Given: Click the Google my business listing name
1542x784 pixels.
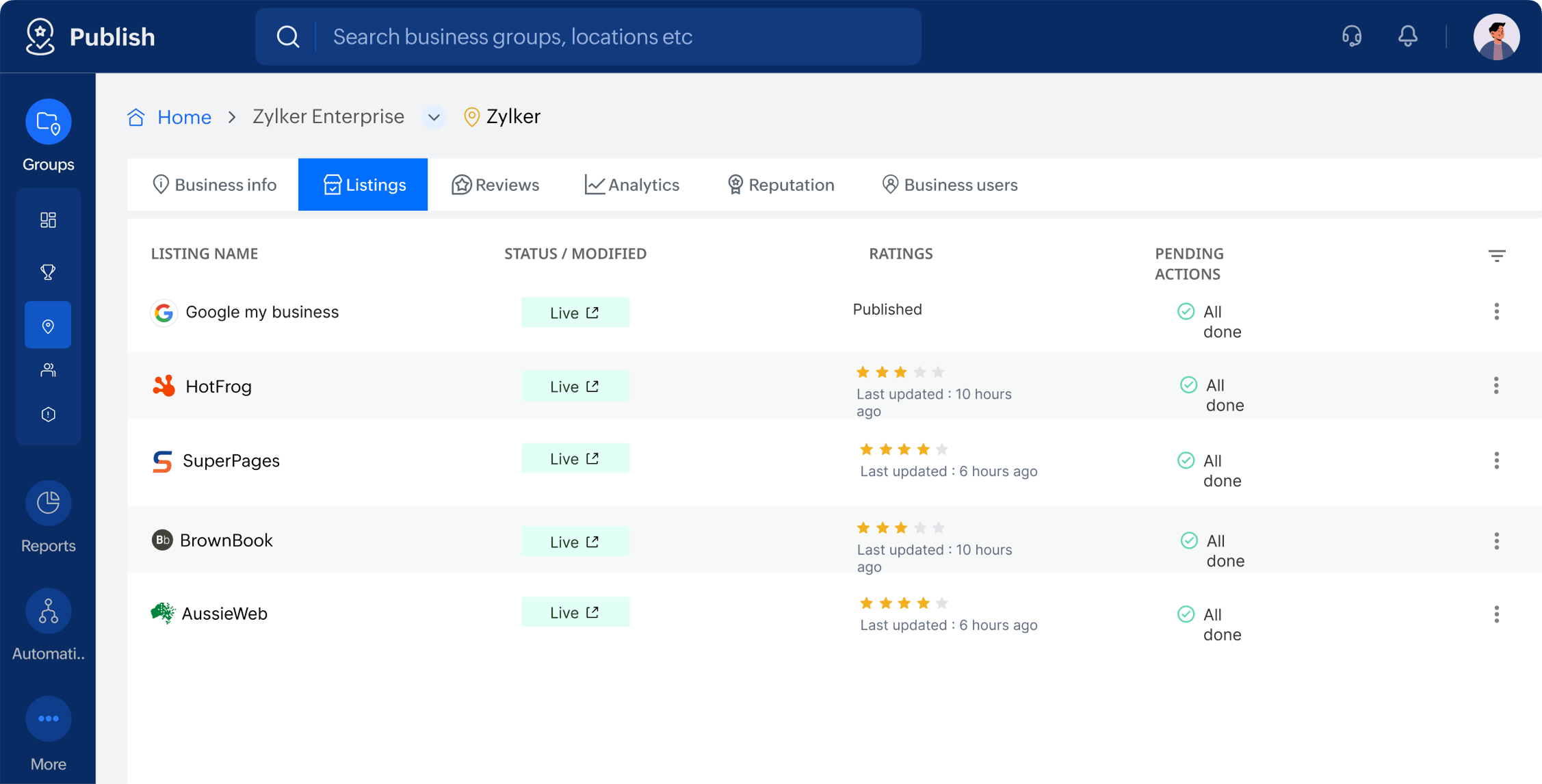Looking at the screenshot, I should [x=262, y=313].
